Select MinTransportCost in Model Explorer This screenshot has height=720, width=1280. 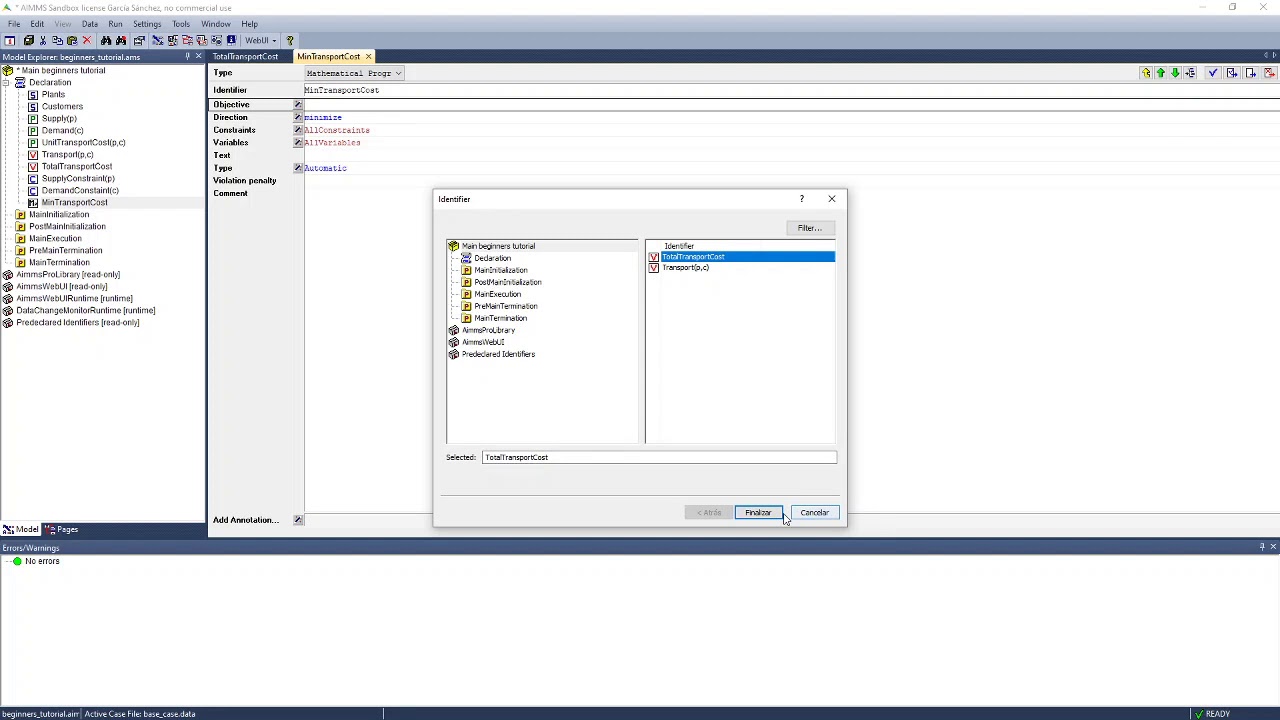coord(74,202)
